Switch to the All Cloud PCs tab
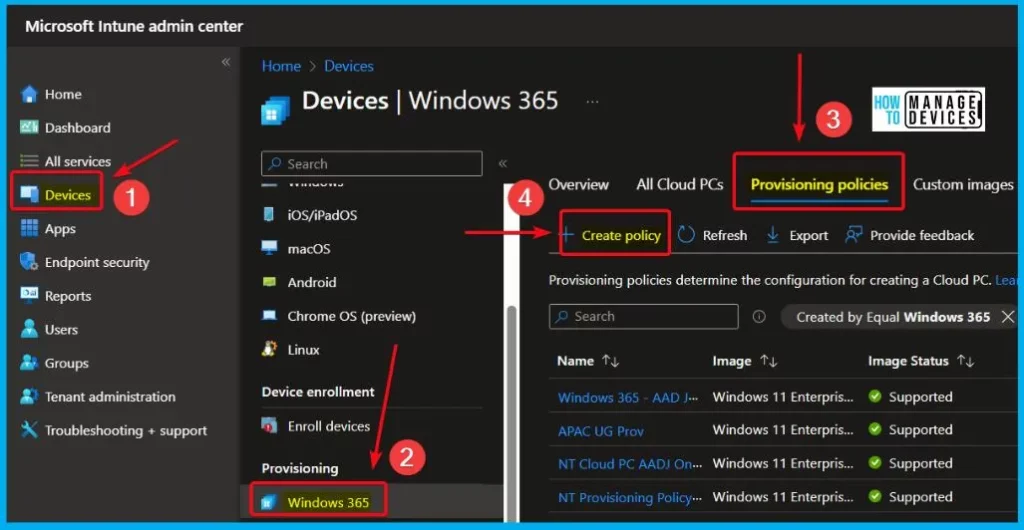 click(x=680, y=185)
